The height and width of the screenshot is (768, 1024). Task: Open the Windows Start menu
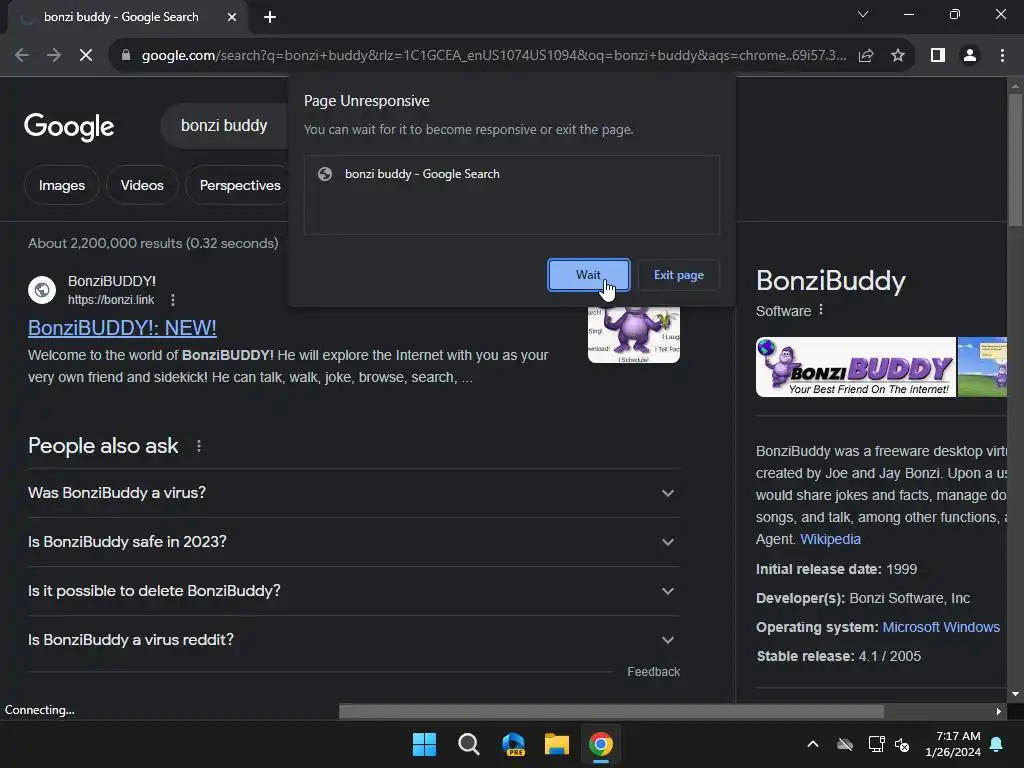coord(424,744)
